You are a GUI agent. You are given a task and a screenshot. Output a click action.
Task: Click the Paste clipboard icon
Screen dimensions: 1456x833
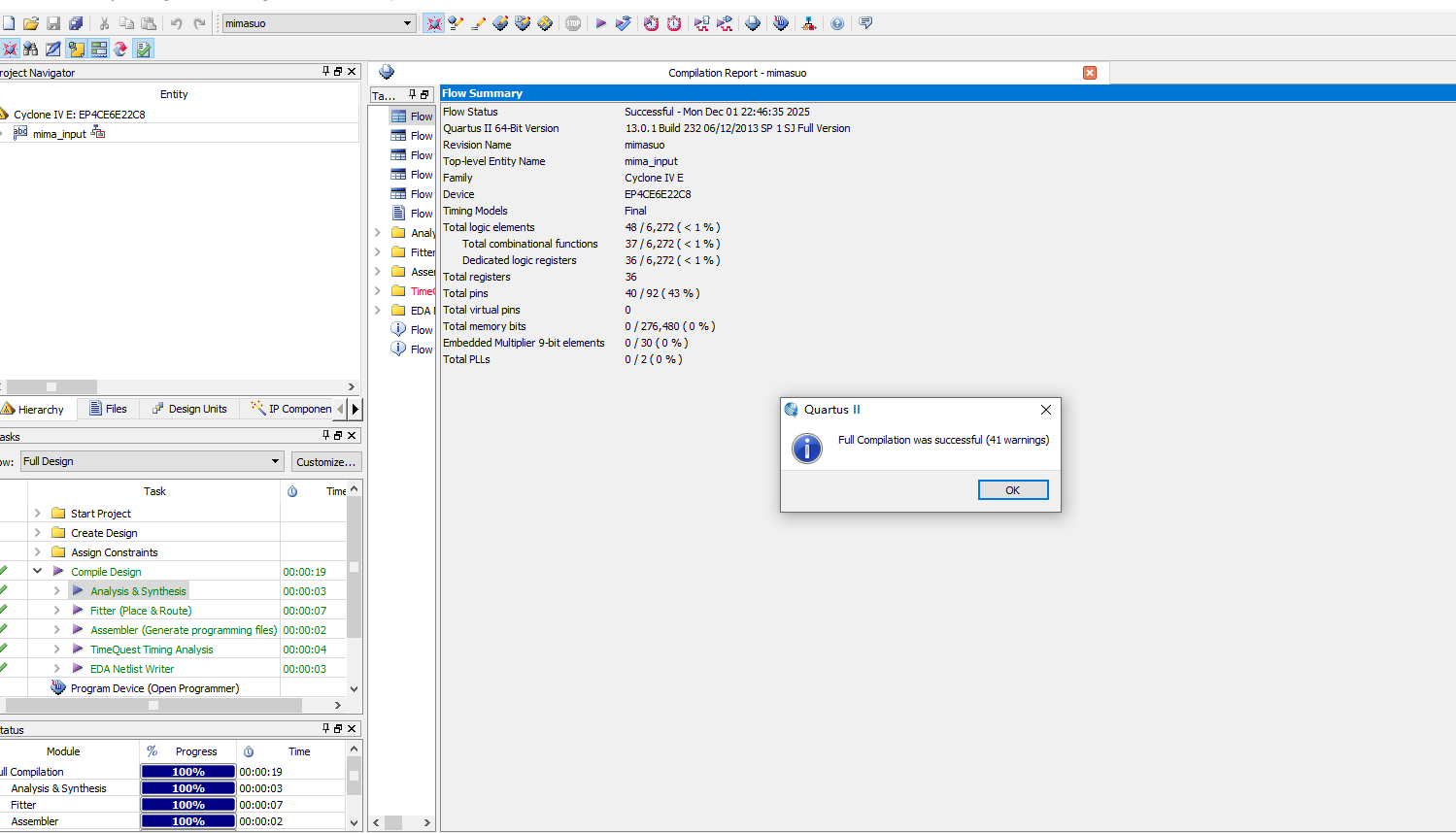click(149, 23)
